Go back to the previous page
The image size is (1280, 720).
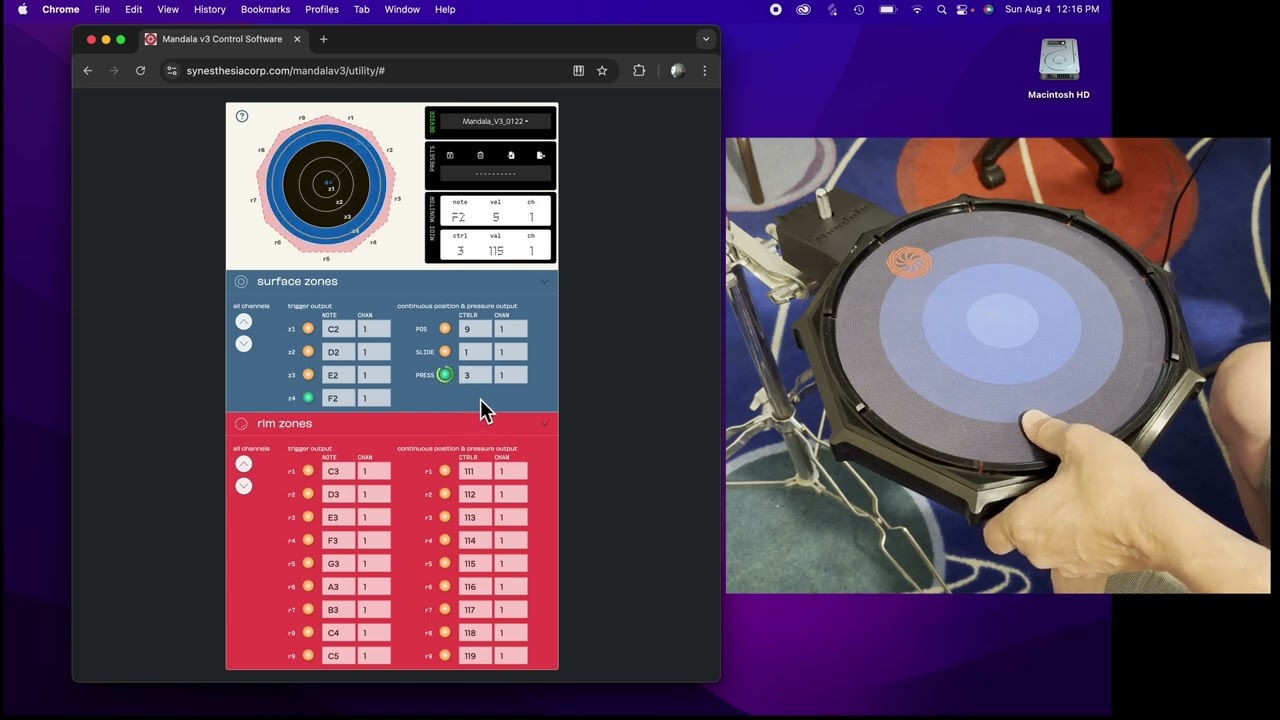point(88,71)
